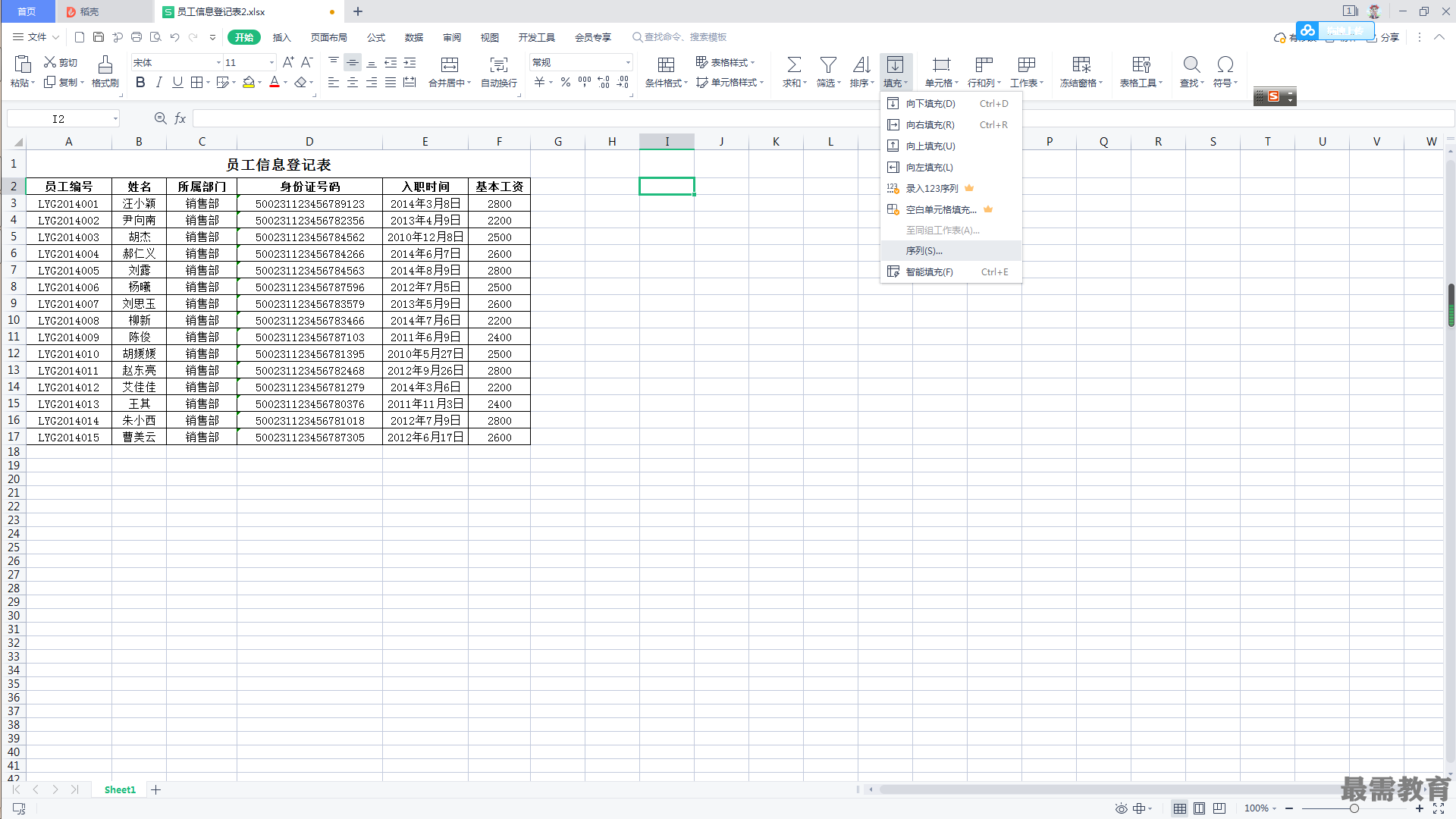The height and width of the screenshot is (819, 1456).
Task: Toggle horizontal center alignment
Action: [353, 83]
